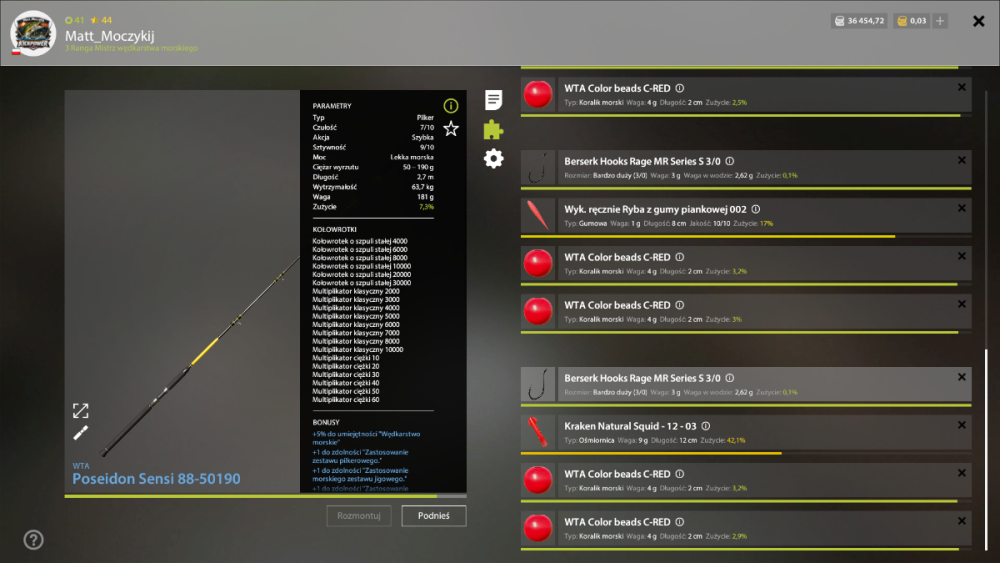This screenshot has height=563, width=1000.
Task: Open the notes document icon
Action: [493, 99]
